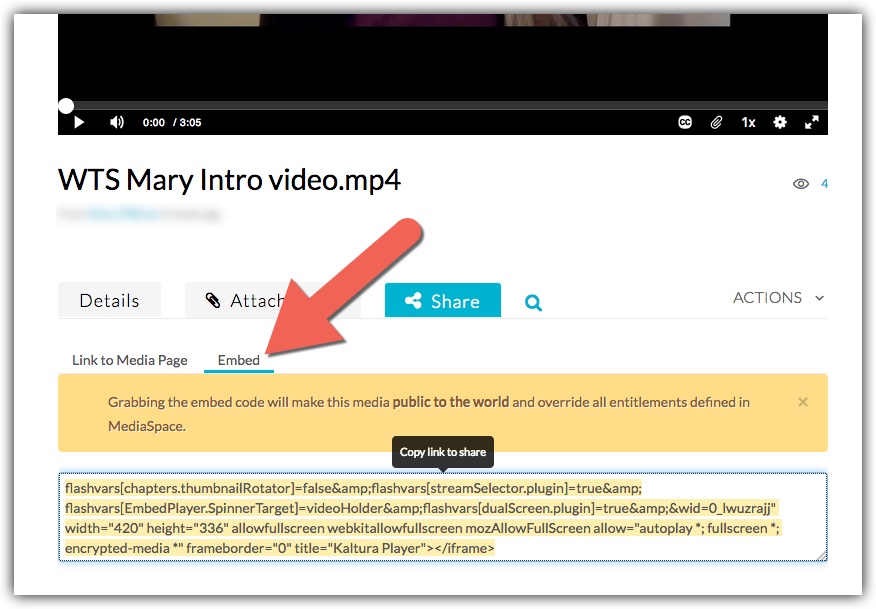Open attachments paperclip icon in player

tap(716, 122)
